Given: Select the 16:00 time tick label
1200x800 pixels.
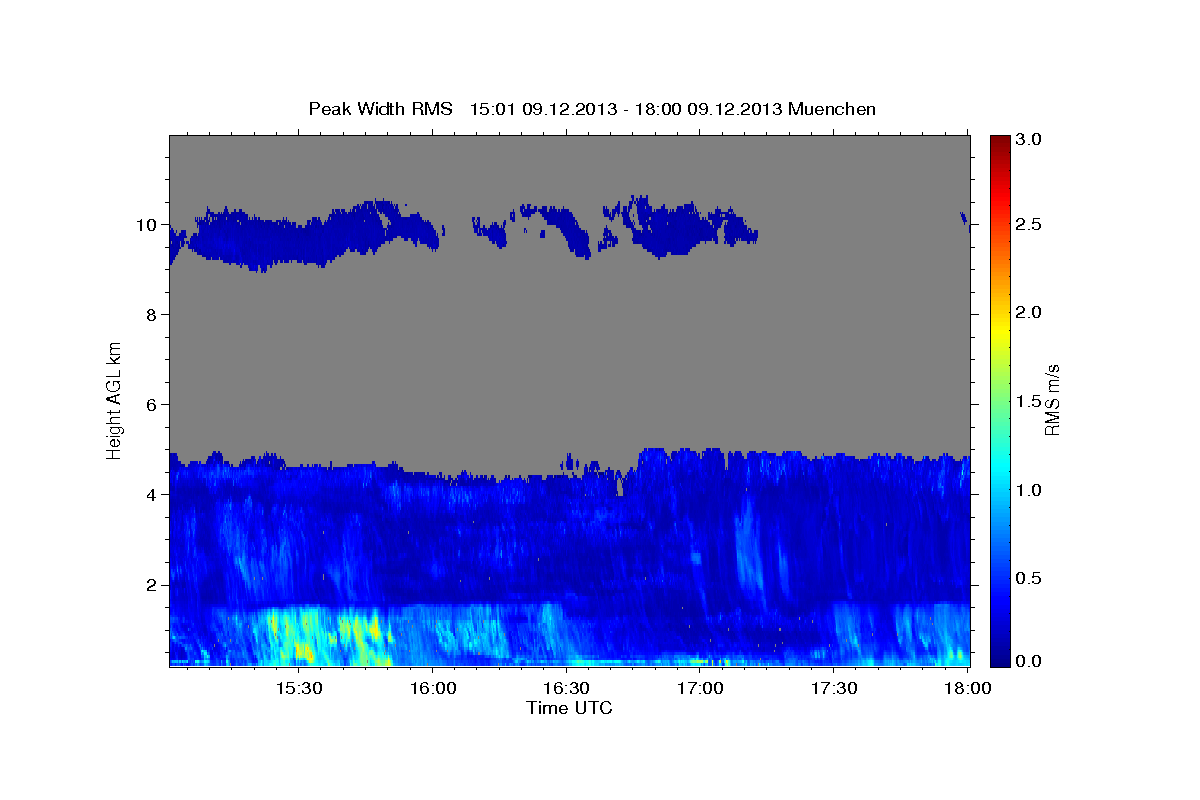Looking at the screenshot, I should (432, 689).
